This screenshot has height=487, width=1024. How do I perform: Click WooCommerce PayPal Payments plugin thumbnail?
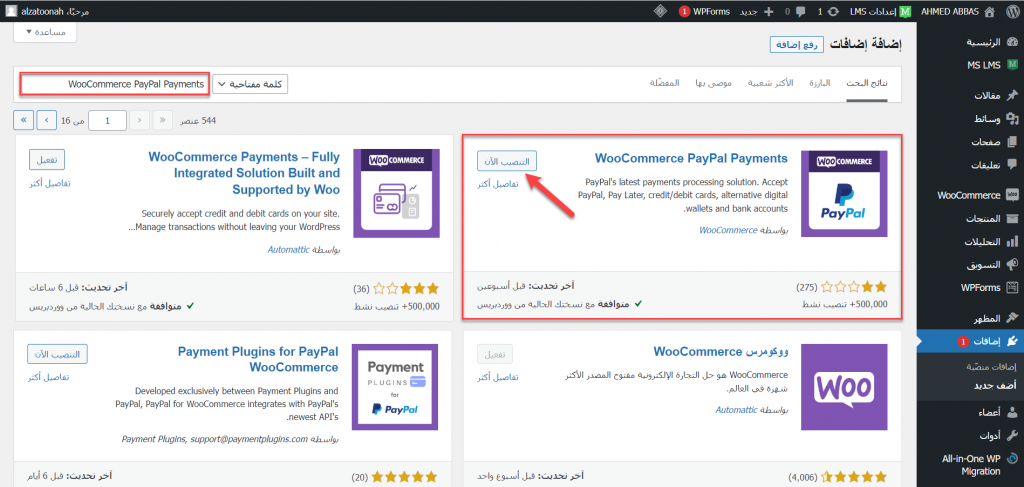pos(844,194)
